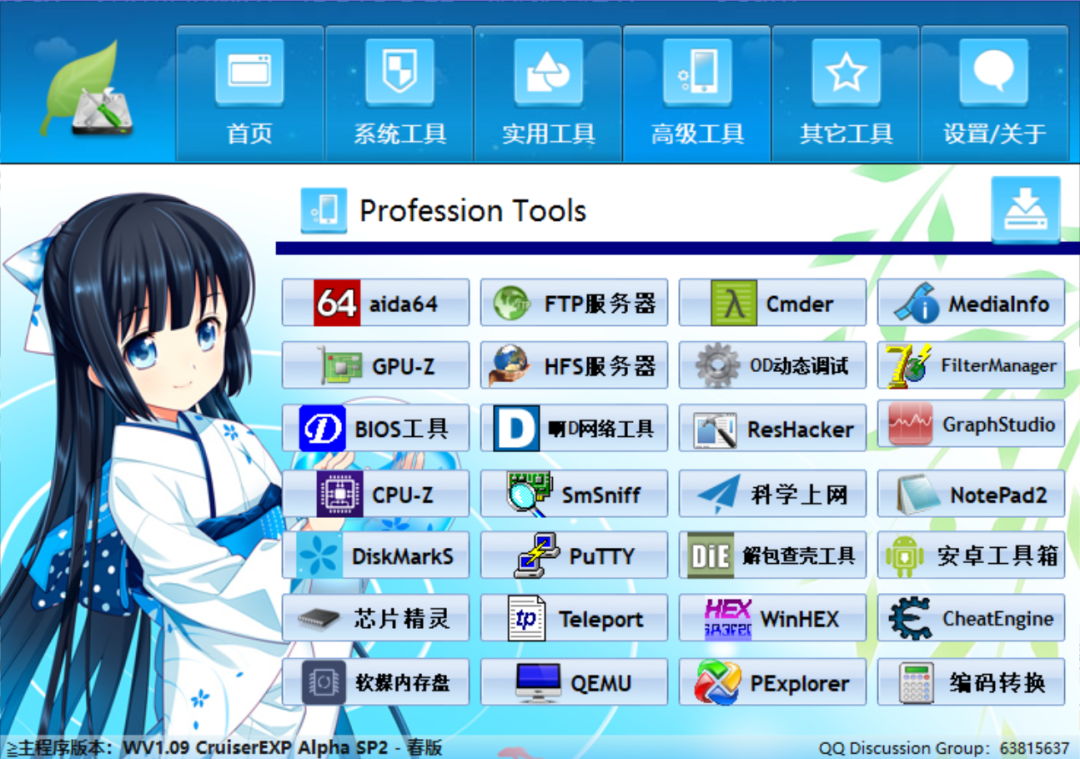Viewport: 1080px width, 759px height.
Task: Open FilterManager tool
Action: point(970,365)
